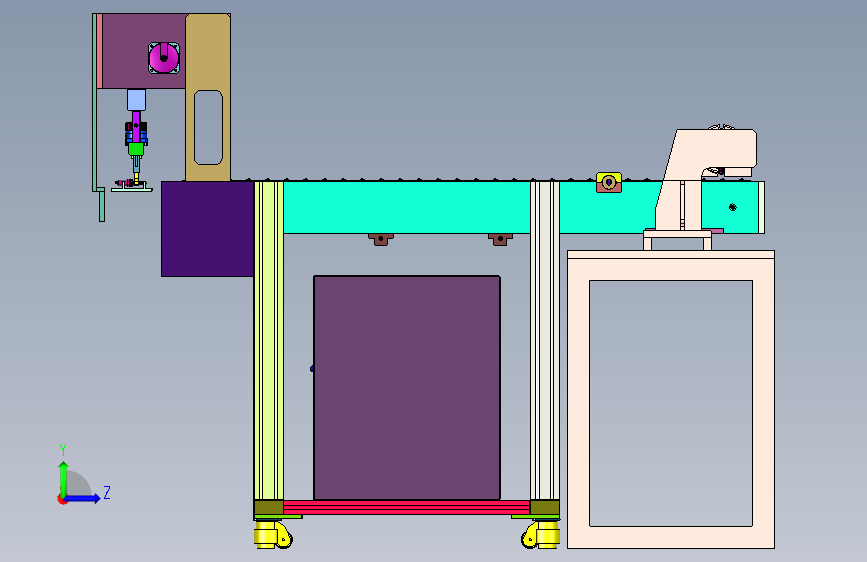
Task: Select the left yellow caster wheel
Action: pos(273,535)
